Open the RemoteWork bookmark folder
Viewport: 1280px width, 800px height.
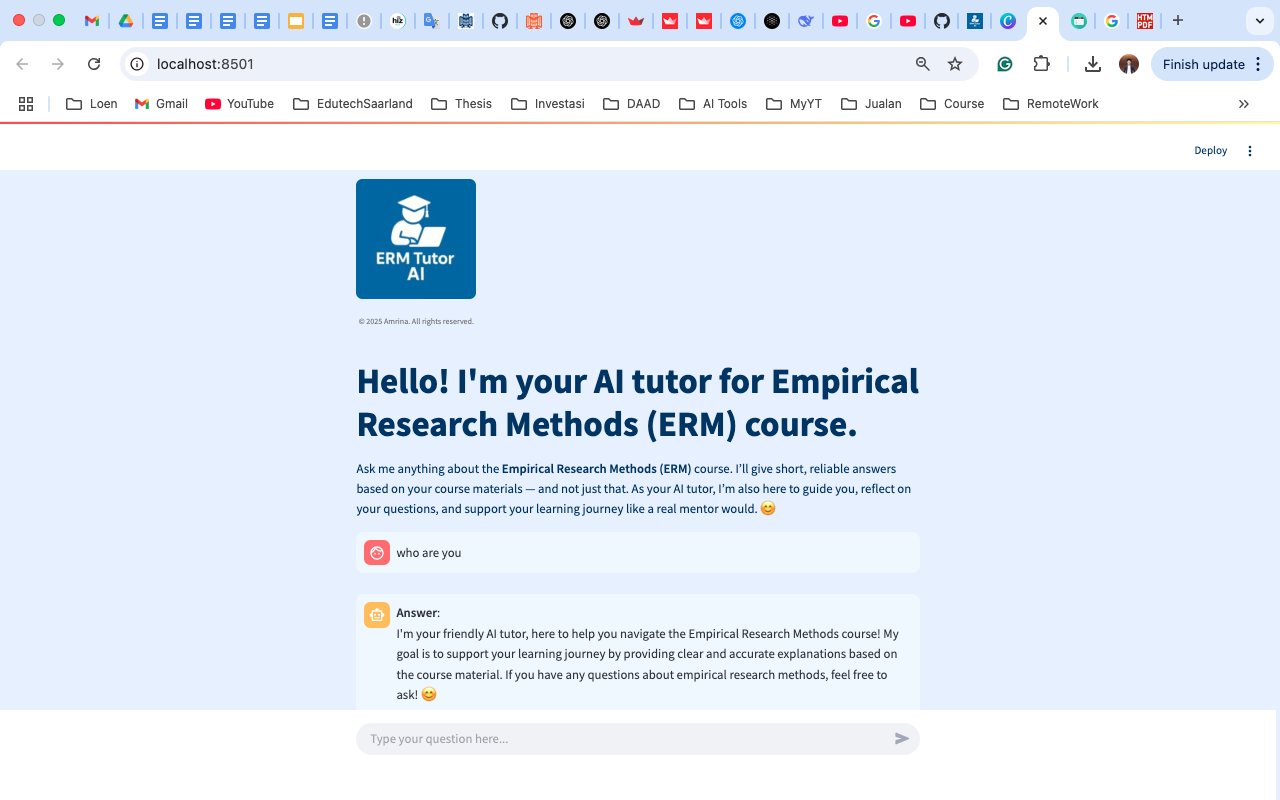tap(1051, 103)
